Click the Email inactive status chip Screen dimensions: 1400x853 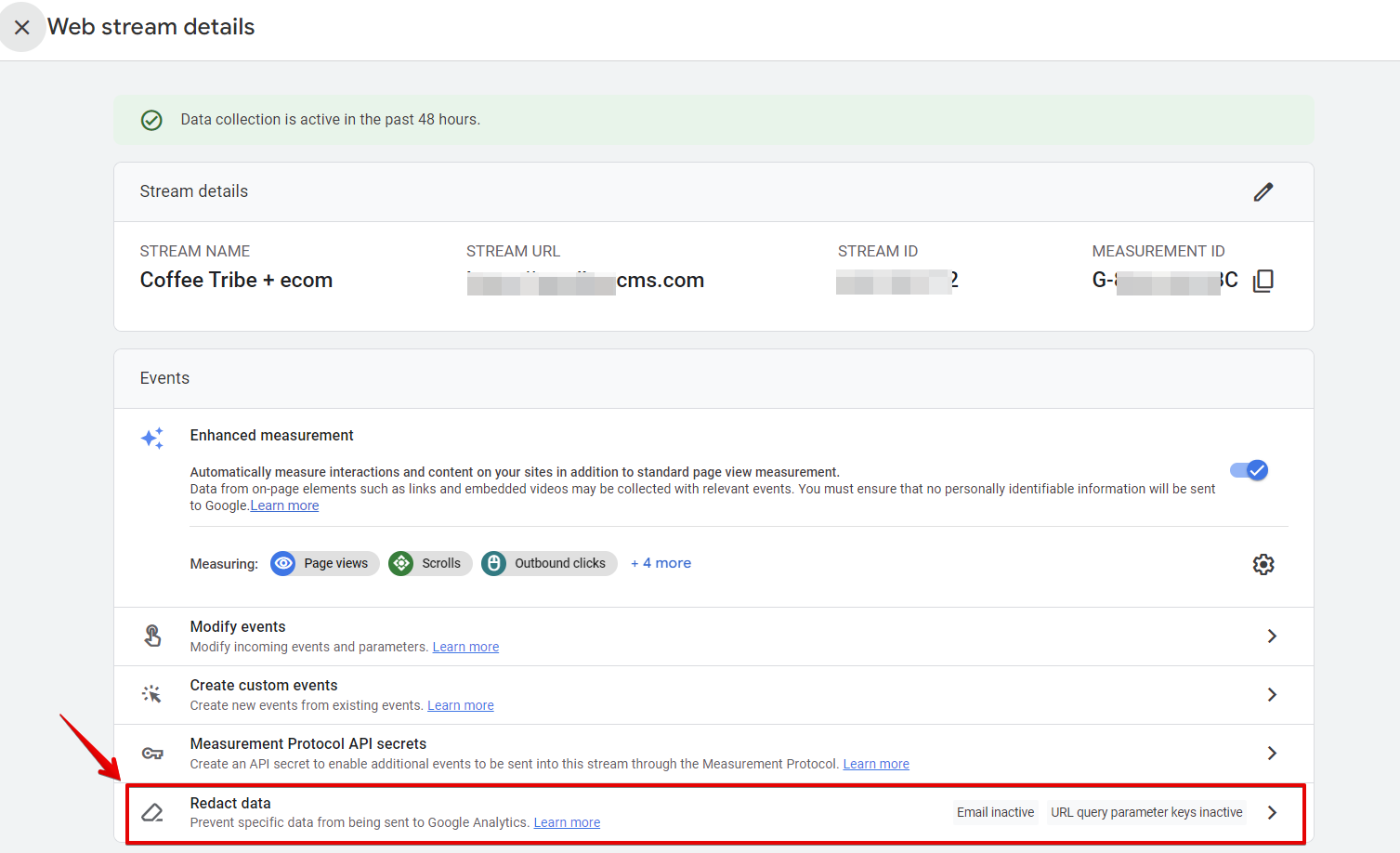[995, 811]
